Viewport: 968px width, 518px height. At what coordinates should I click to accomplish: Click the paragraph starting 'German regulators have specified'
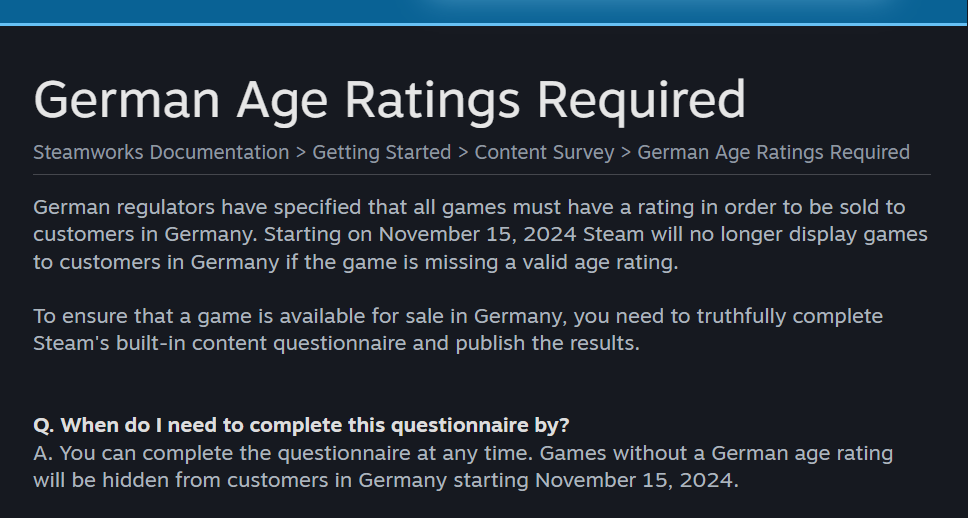480,235
